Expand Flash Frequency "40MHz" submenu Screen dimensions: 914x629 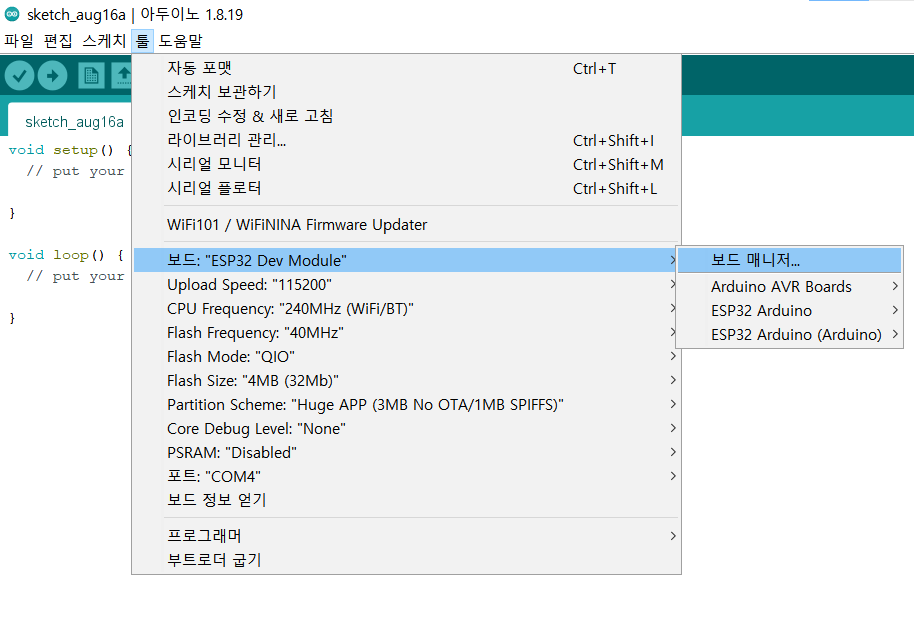tap(407, 332)
